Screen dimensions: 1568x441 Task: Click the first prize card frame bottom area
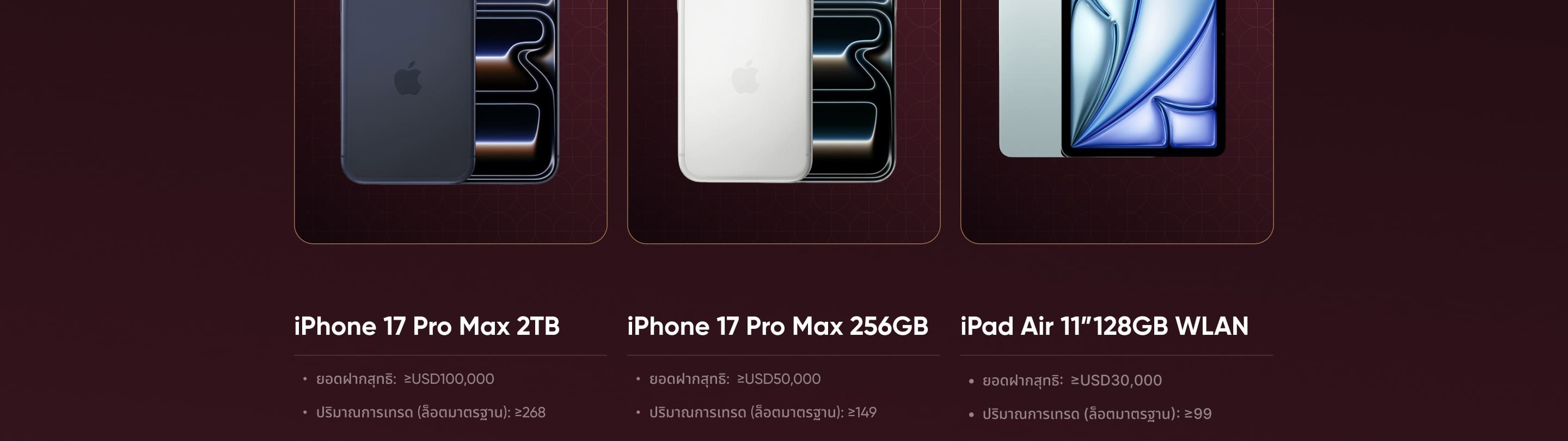coord(450,216)
